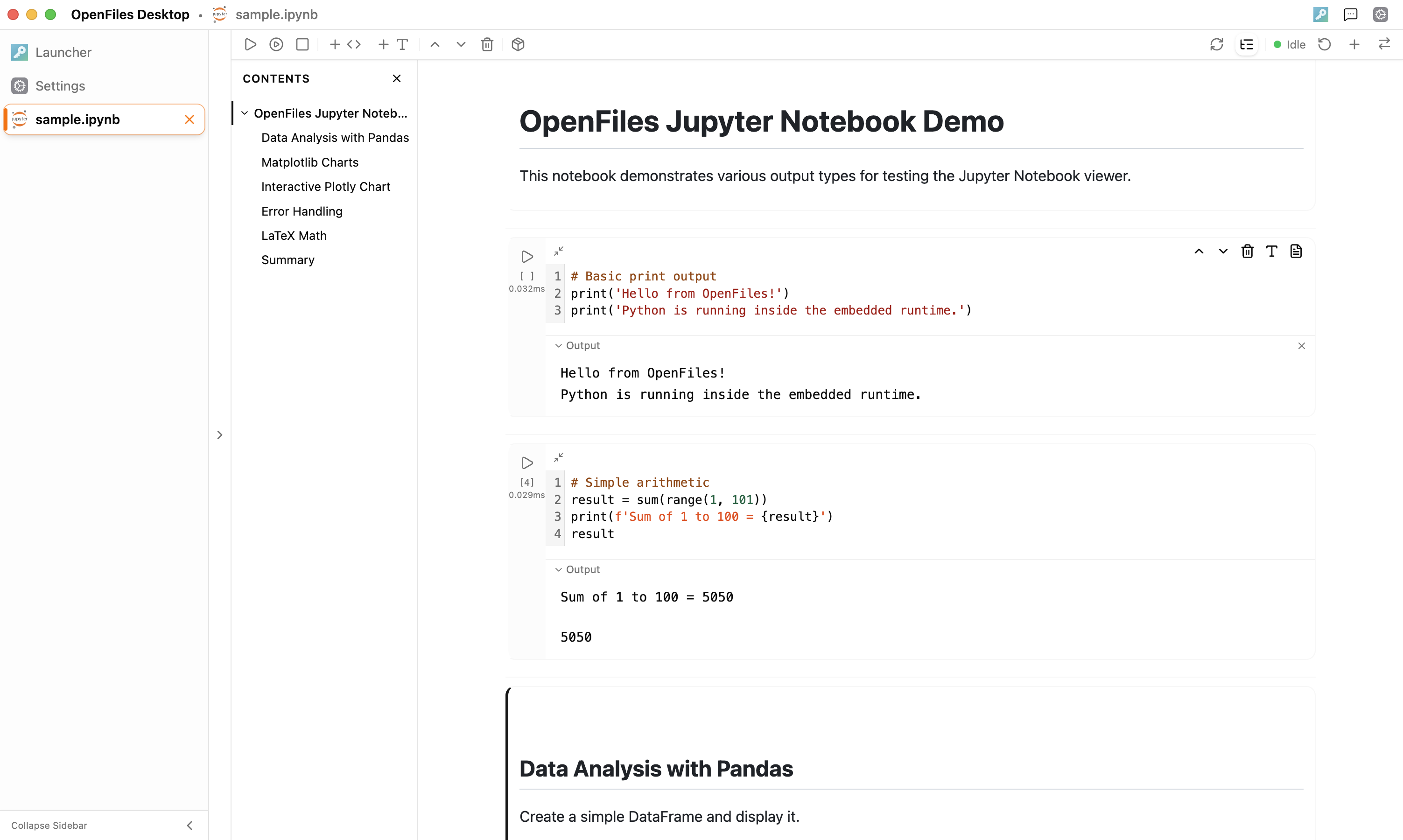This screenshot has width=1403, height=840.
Task: Move cell up using toolbar chevron
Action: click(435, 44)
